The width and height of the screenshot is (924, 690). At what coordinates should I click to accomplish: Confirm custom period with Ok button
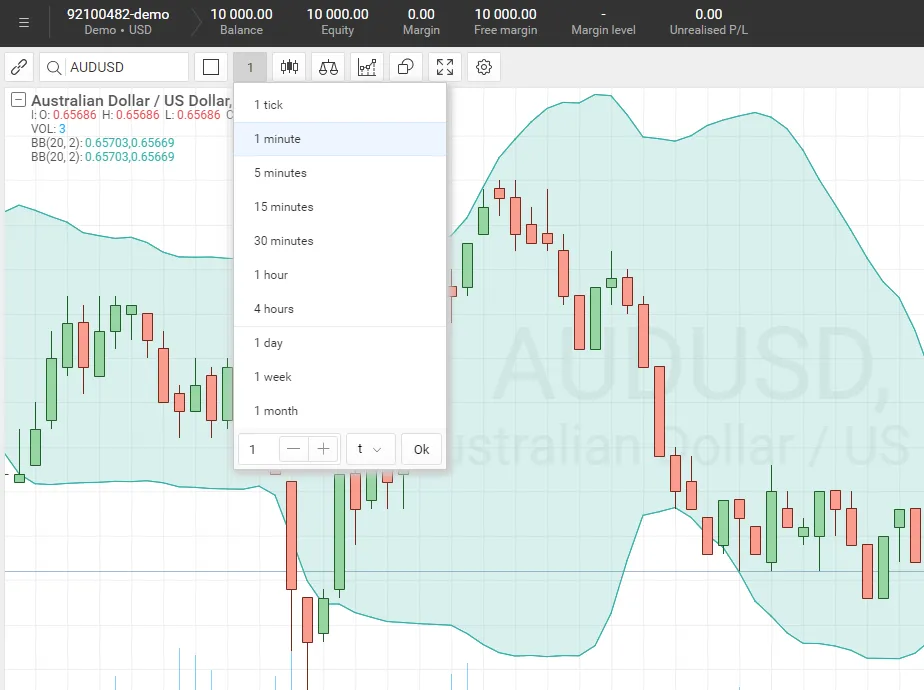point(420,449)
